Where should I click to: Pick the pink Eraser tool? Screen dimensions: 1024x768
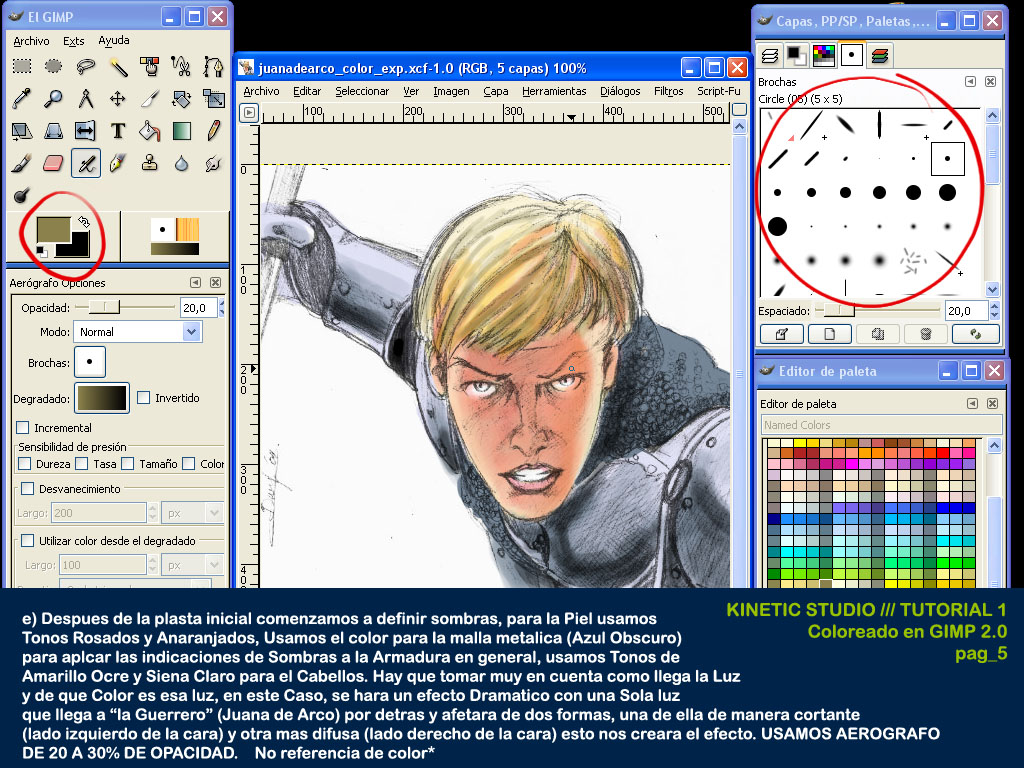[x=54, y=163]
